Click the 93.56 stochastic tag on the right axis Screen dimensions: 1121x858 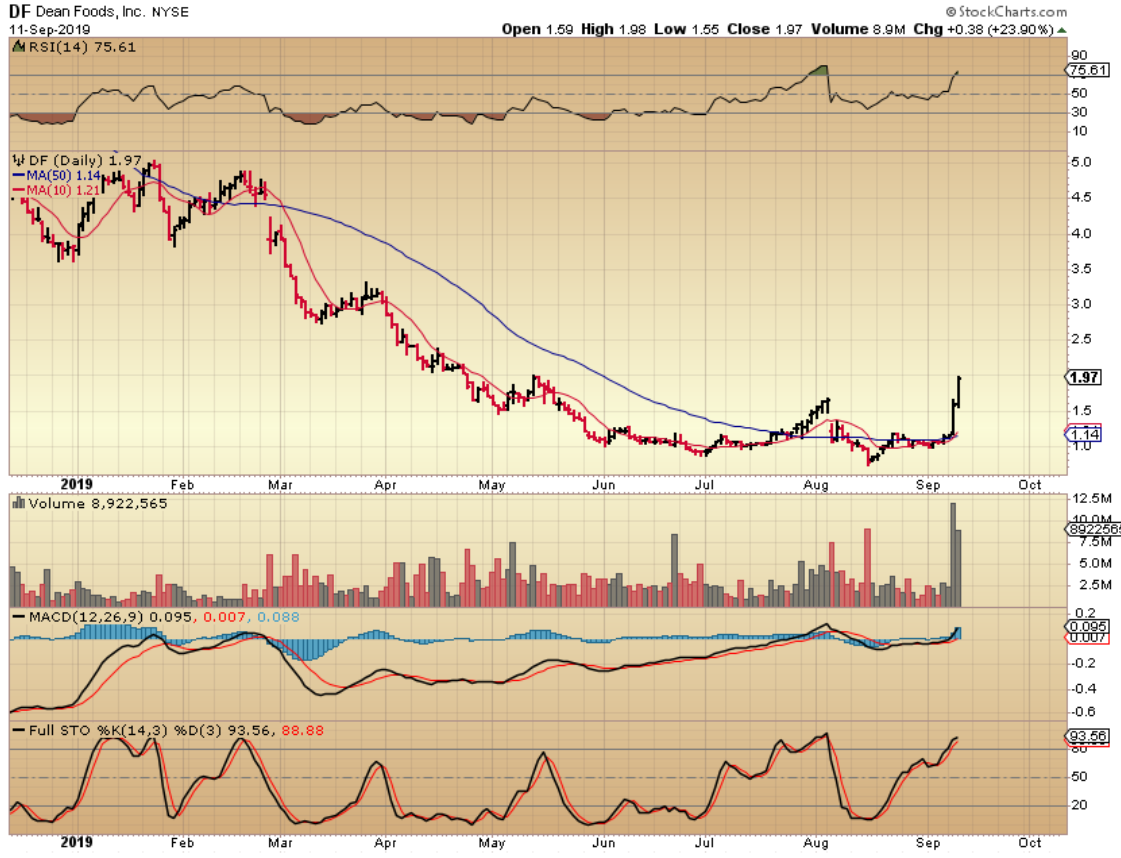click(1087, 736)
